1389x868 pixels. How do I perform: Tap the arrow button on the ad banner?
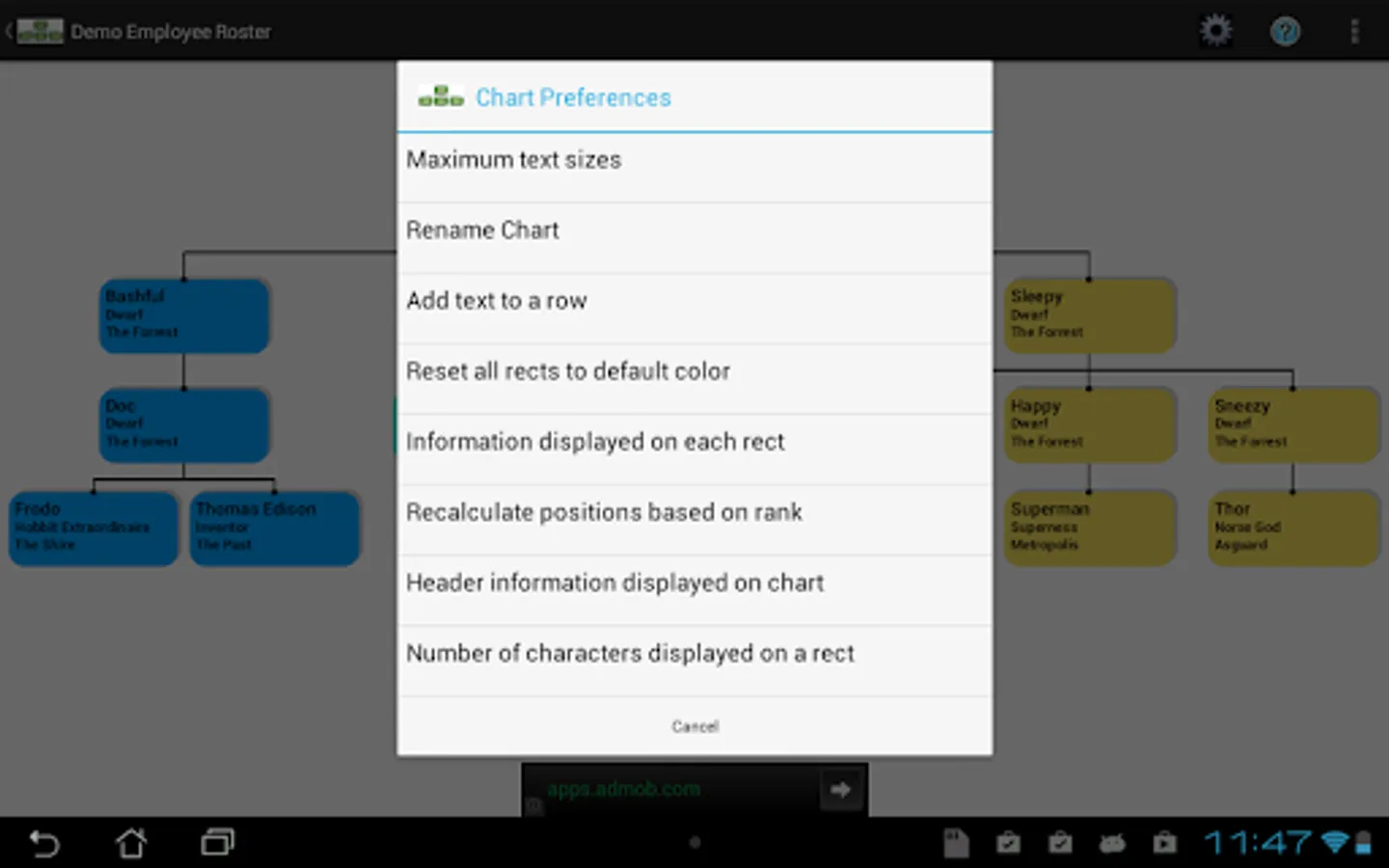pos(840,790)
